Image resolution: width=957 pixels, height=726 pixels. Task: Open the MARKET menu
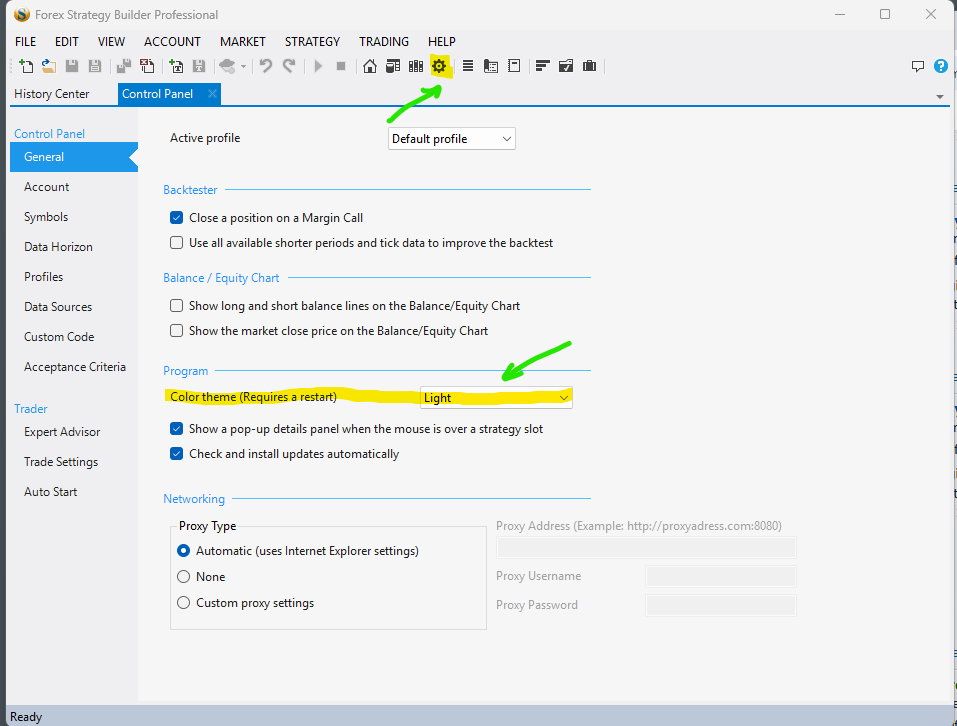tap(243, 41)
